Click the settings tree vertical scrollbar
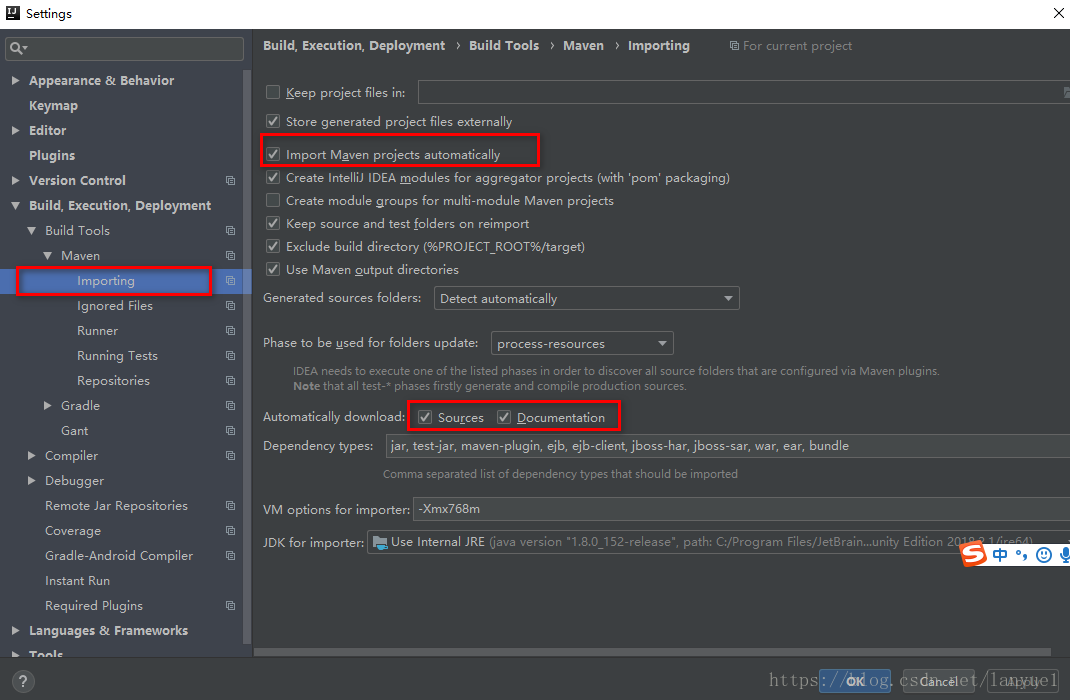 [x=247, y=355]
